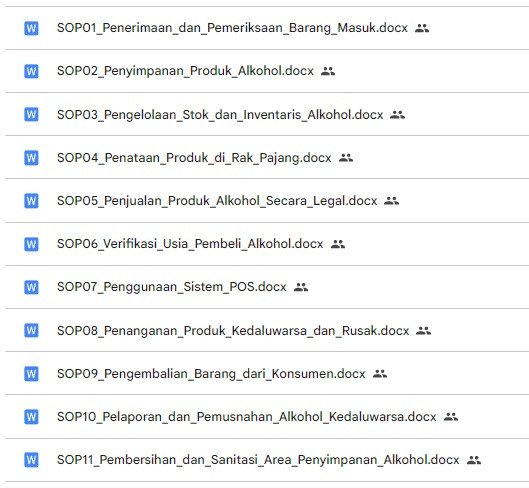
Task: Open SOP07_Penggunaan_Sistem_POS.docx file name
Action: 171,287
